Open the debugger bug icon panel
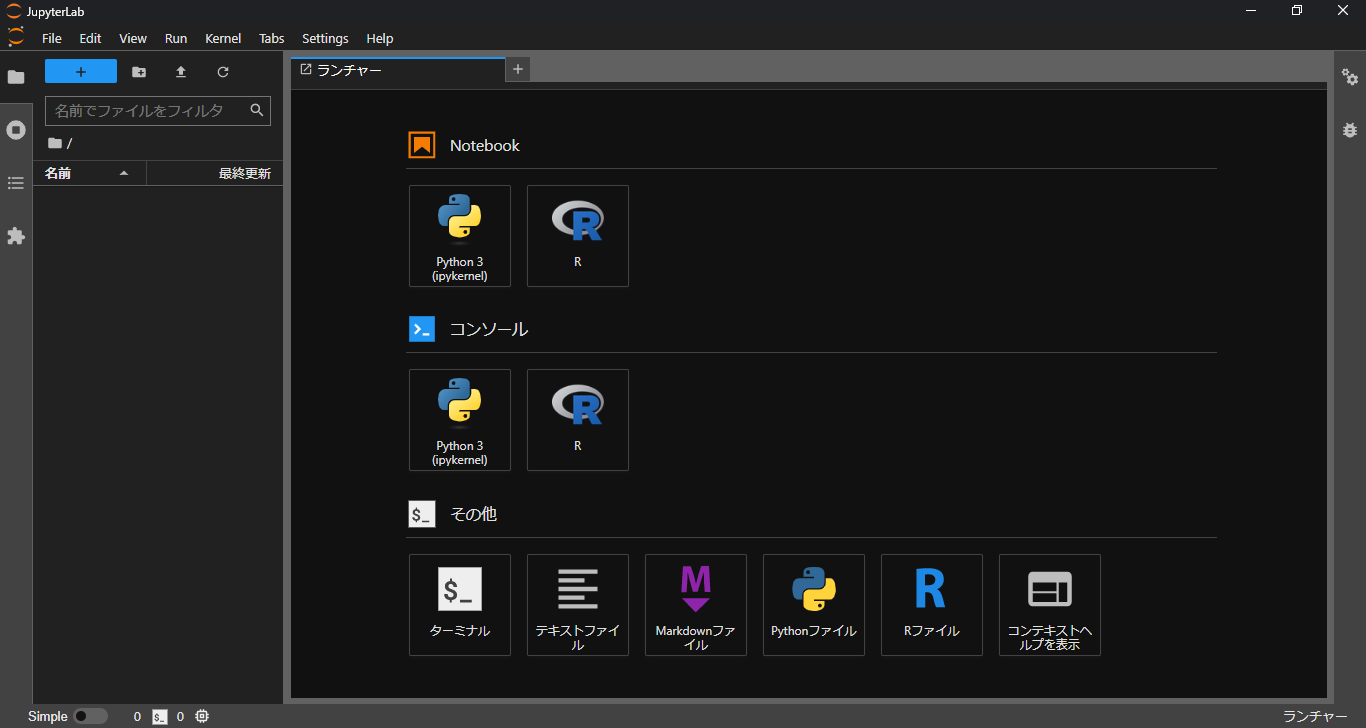The width and height of the screenshot is (1366, 728). [1350, 130]
